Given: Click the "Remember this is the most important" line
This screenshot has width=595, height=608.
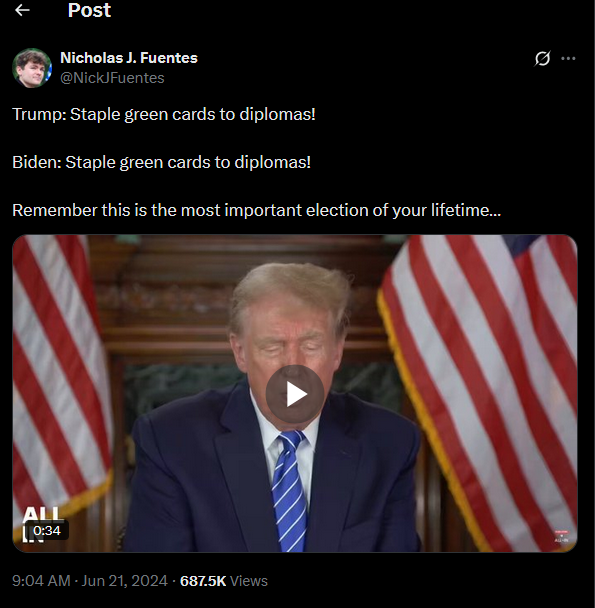Looking at the screenshot, I should tap(256, 210).
